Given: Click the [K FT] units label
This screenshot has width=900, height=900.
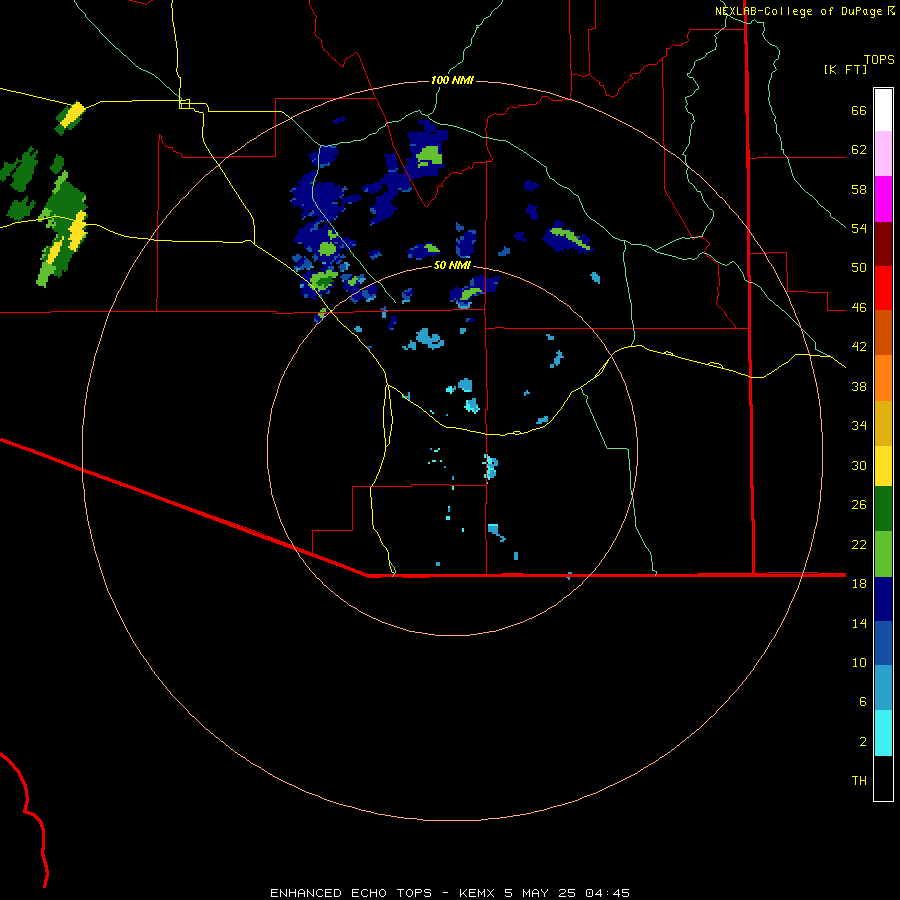Looking at the screenshot, I should [845, 69].
